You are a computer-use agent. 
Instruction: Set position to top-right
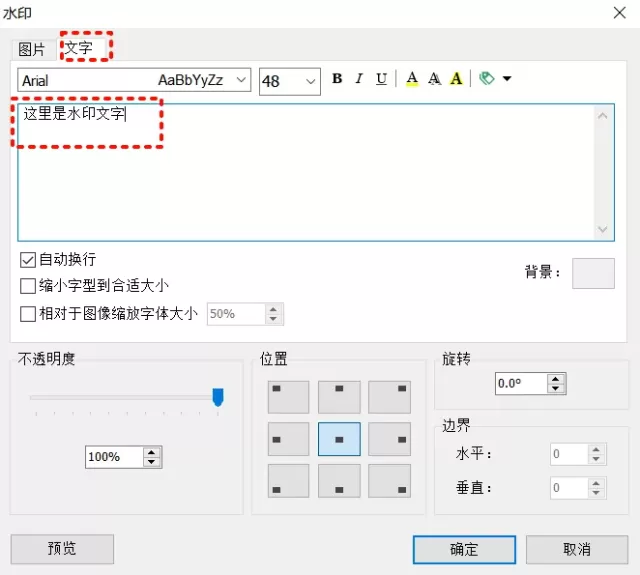click(389, 397)
